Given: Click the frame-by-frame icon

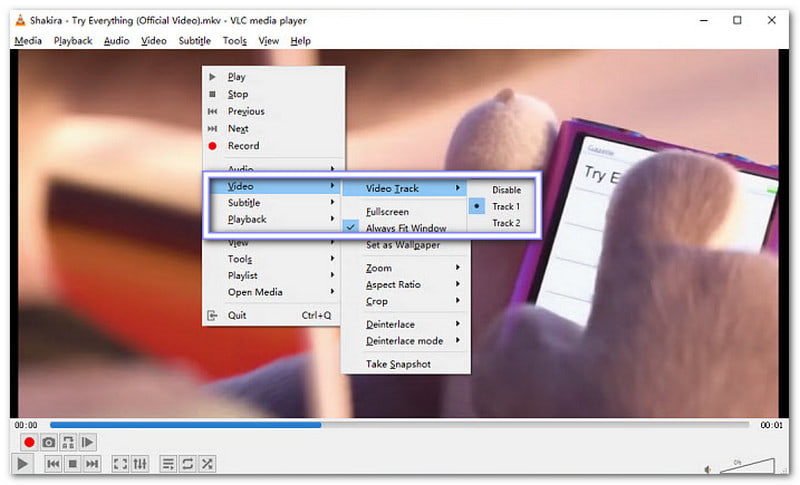Looking at the screenshot, I should (87, 442).
